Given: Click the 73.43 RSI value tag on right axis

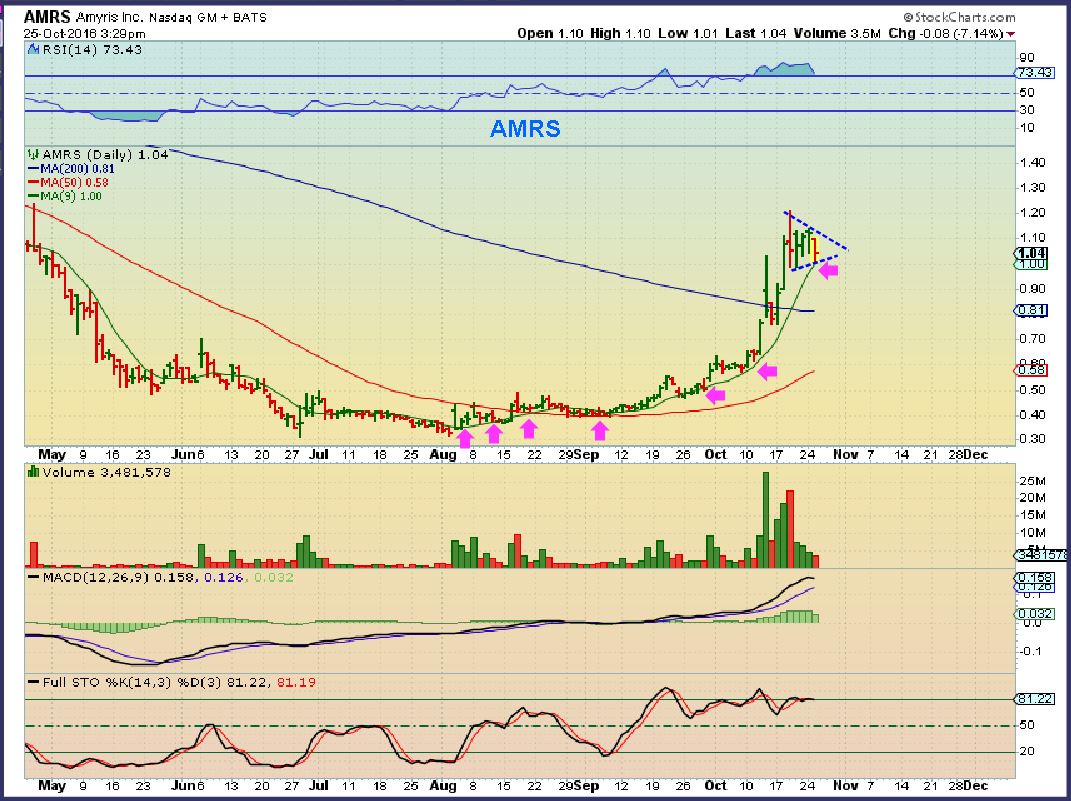Looking at the screenshot, I should 1035,72.
